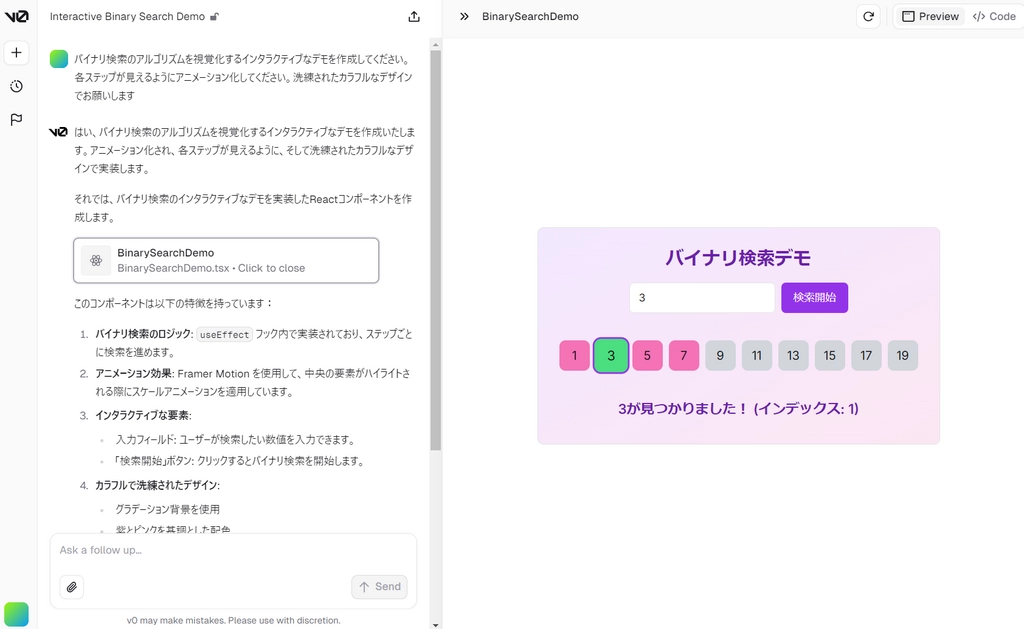The image size is (1024, 629).
Task: Click the バイナリ検索デモ heading
Action: pos(738,257)
